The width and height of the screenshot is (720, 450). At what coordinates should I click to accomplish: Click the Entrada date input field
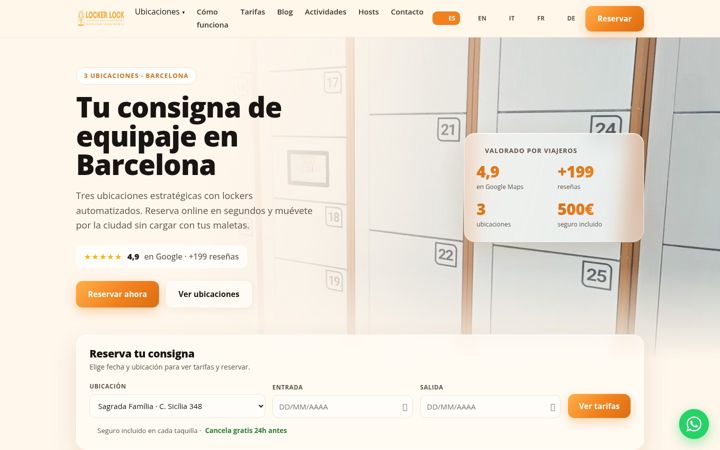pos(343,407)
